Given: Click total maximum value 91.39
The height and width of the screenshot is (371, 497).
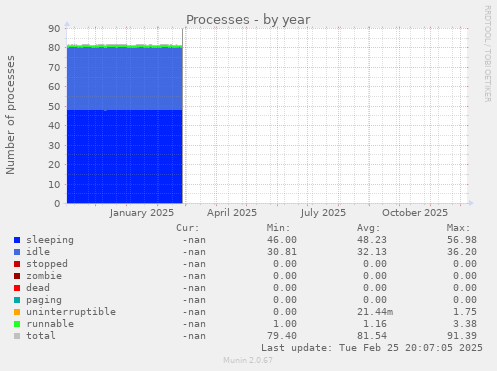Looking at the screenshot, I should coord(462,336).
